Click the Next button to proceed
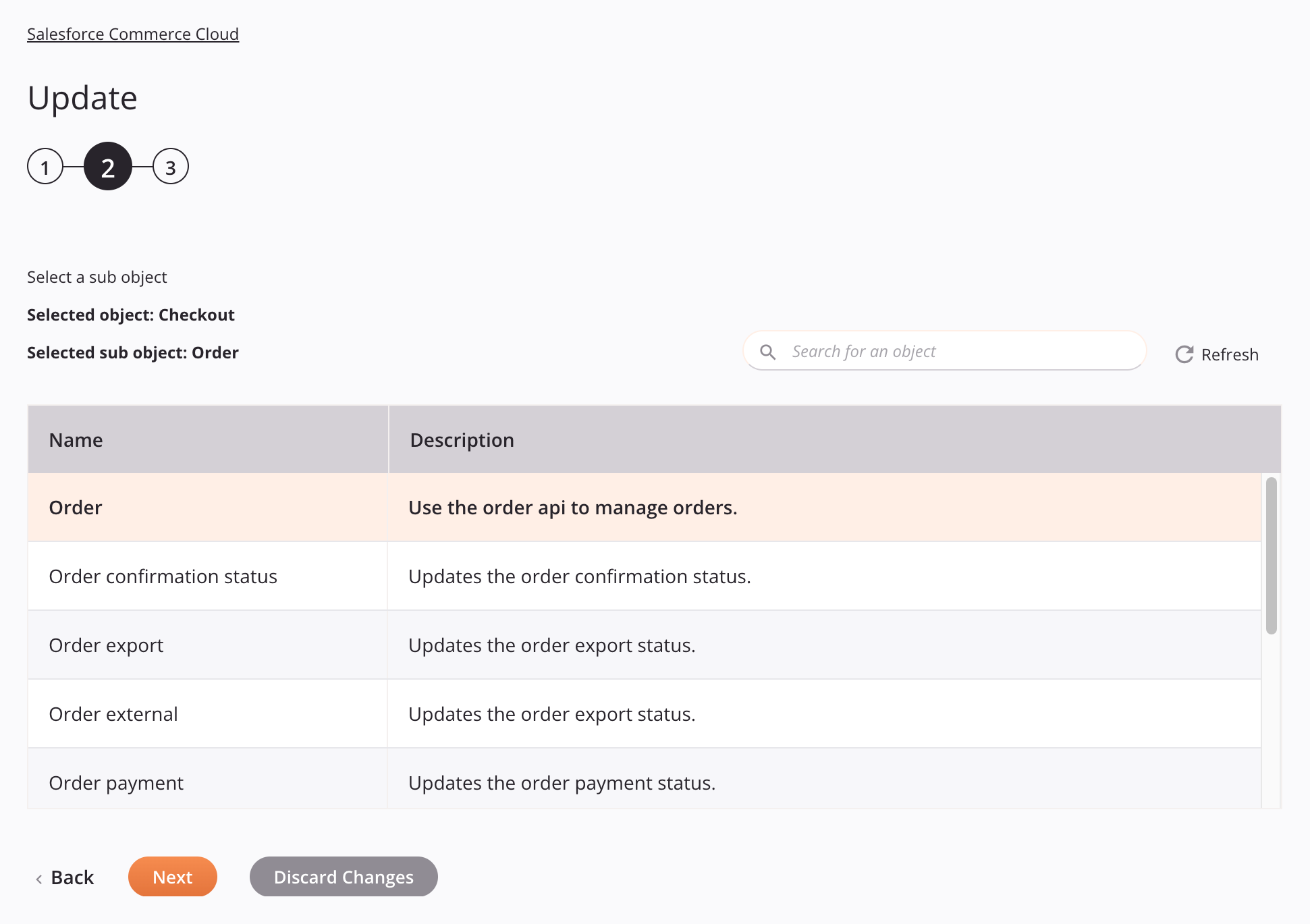The image size is (1310, 924). point(173,876)
